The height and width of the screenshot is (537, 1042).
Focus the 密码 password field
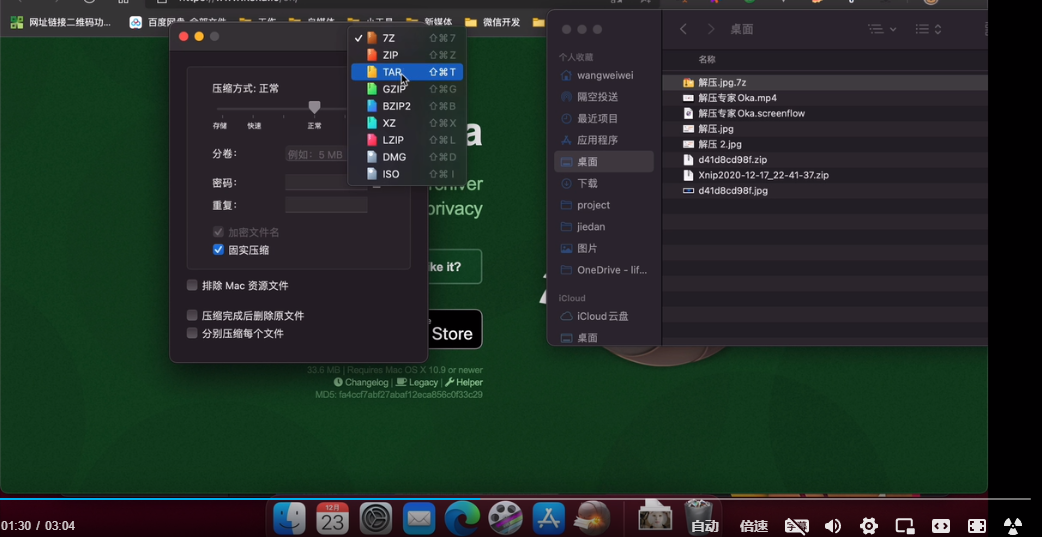[326, 182]
